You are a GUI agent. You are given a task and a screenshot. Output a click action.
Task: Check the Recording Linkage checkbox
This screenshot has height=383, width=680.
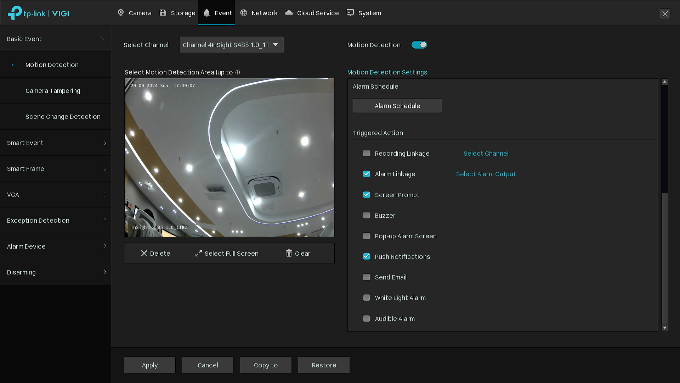(366, 153)
